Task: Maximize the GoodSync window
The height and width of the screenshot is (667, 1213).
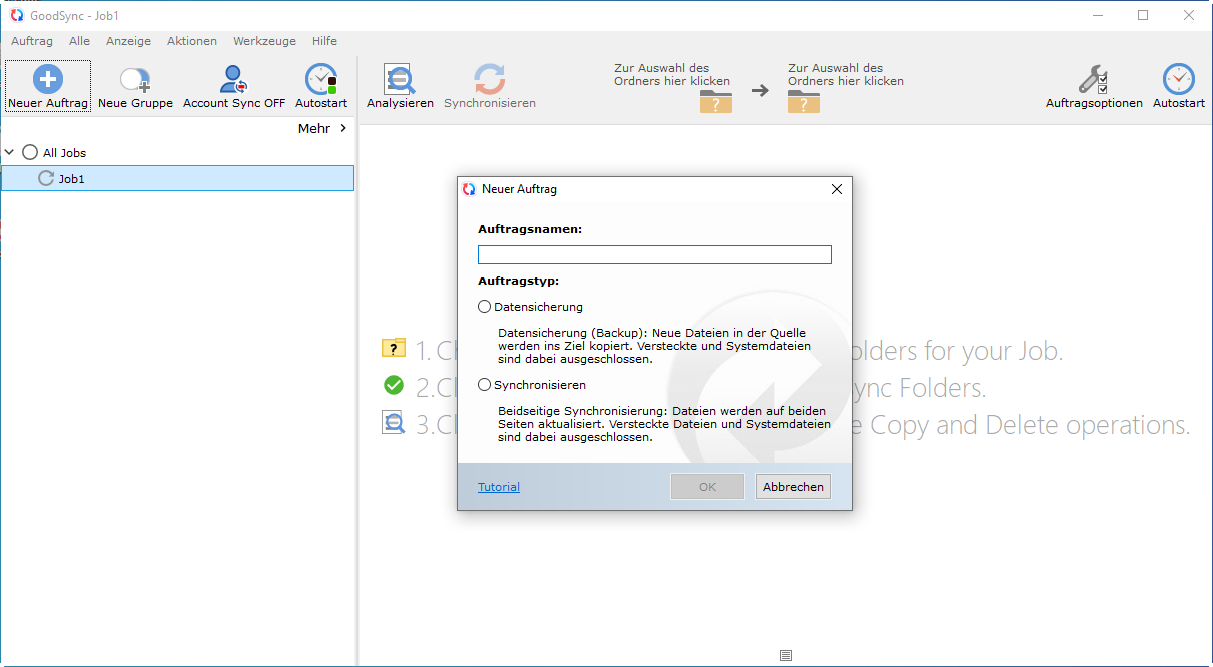Action: 1143,15
